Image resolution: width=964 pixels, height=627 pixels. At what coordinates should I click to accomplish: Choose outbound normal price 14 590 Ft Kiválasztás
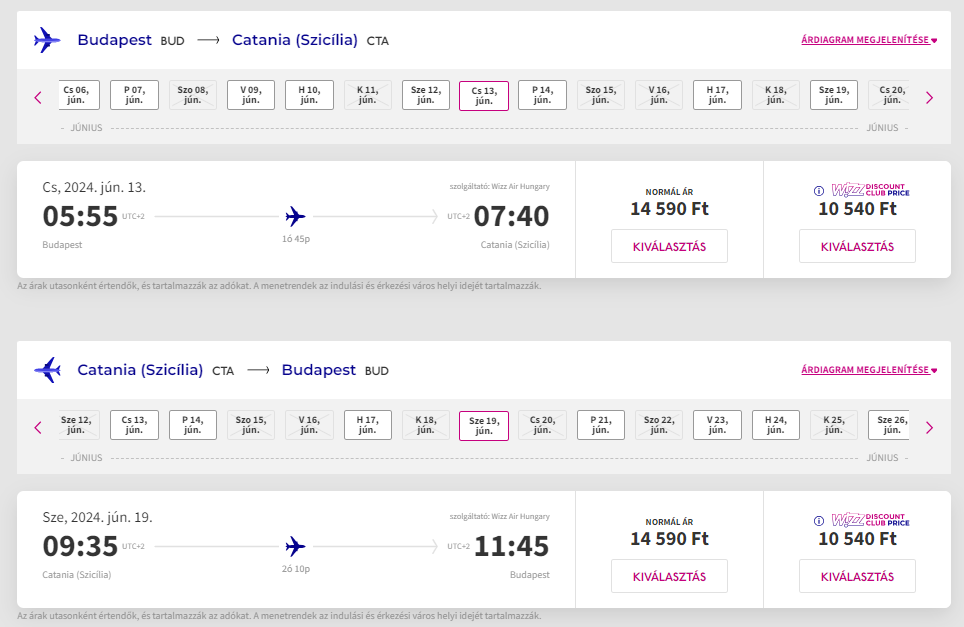coord(669,246)
